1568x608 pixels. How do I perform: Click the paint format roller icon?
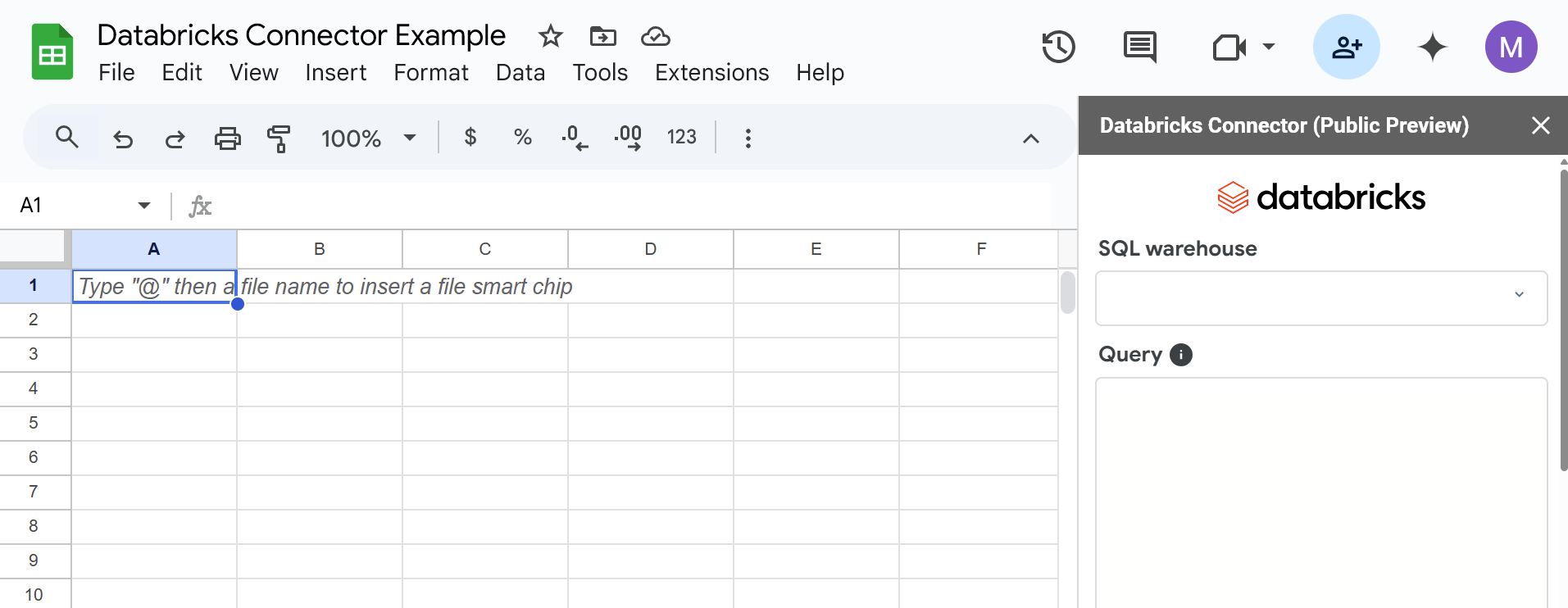pyautogui.click(x=279, y=138)
